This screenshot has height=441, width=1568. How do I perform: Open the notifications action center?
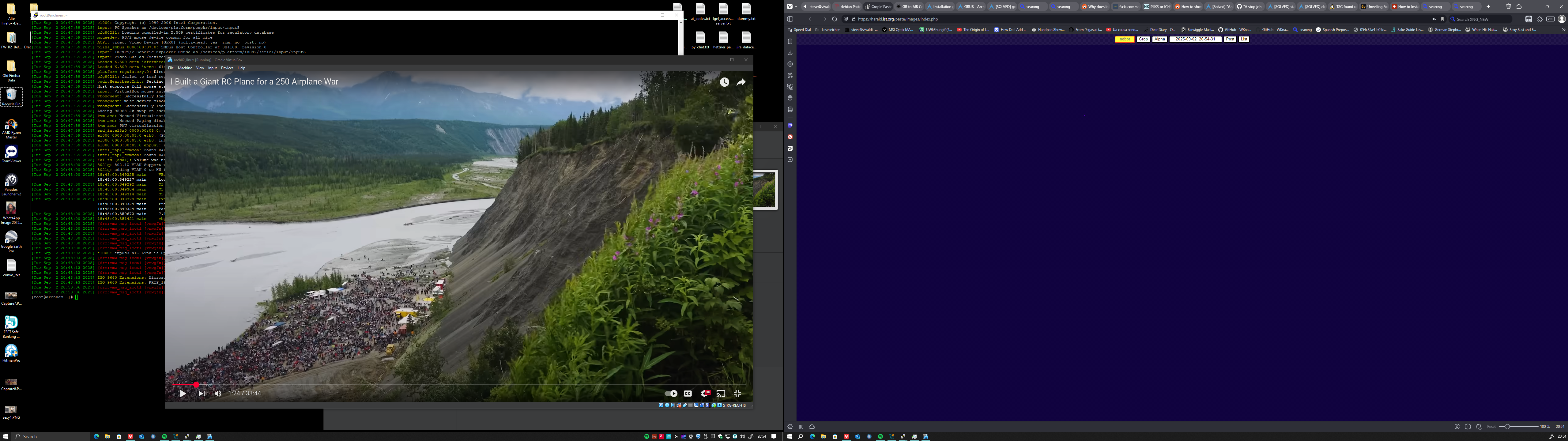(x=774, y=436)
